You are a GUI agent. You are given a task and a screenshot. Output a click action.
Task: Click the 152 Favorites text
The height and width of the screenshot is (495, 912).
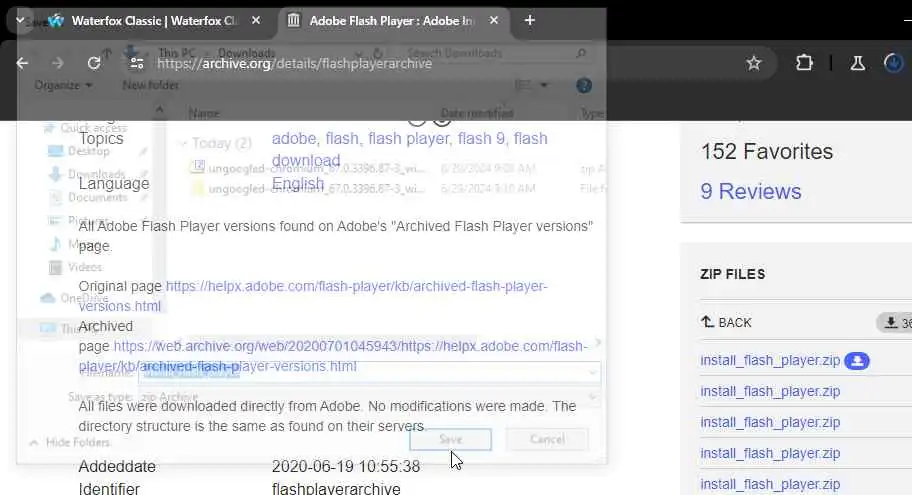(x=767, y=152)
